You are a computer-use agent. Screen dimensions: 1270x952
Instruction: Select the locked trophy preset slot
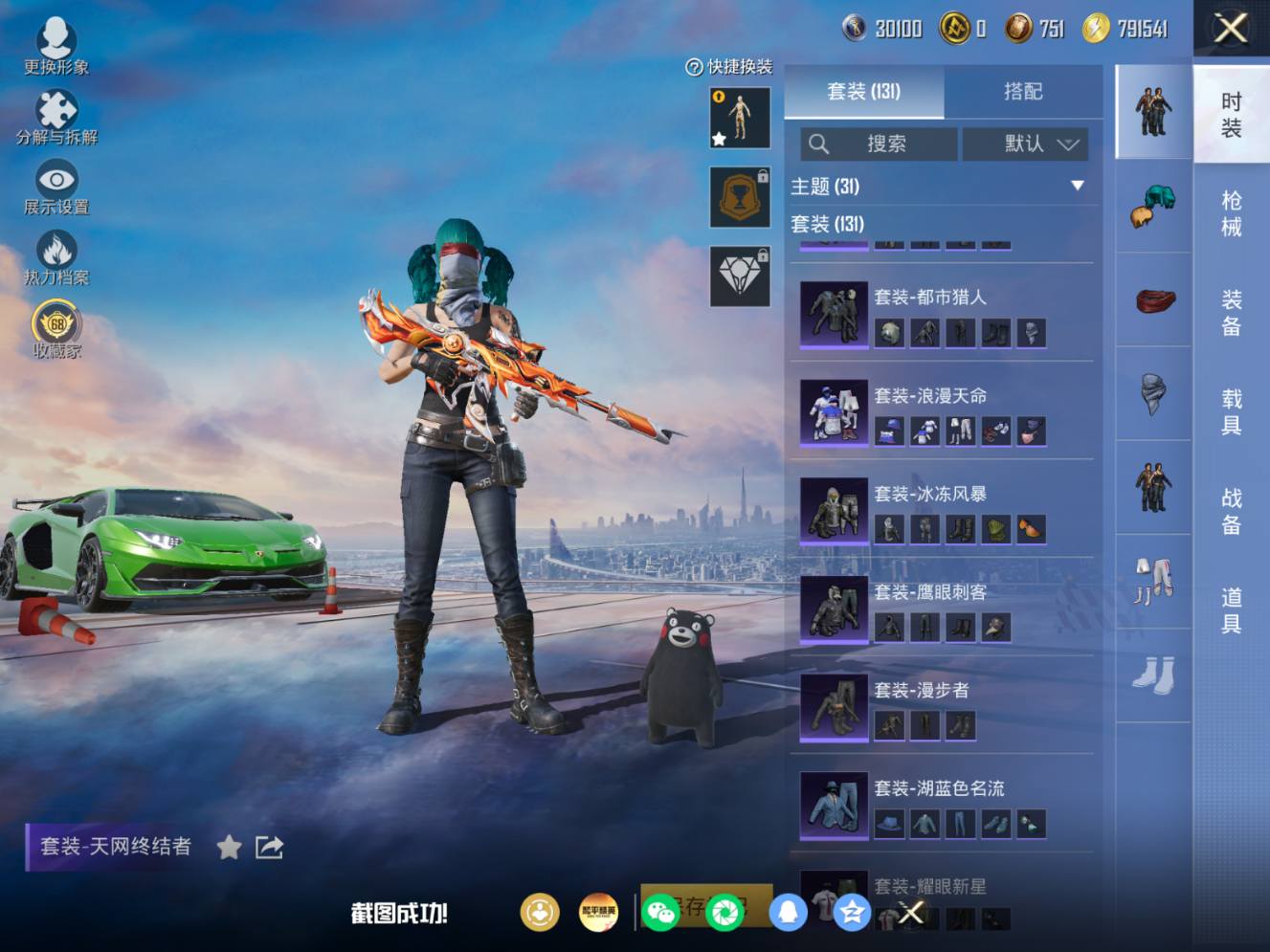tap(740, 197)
